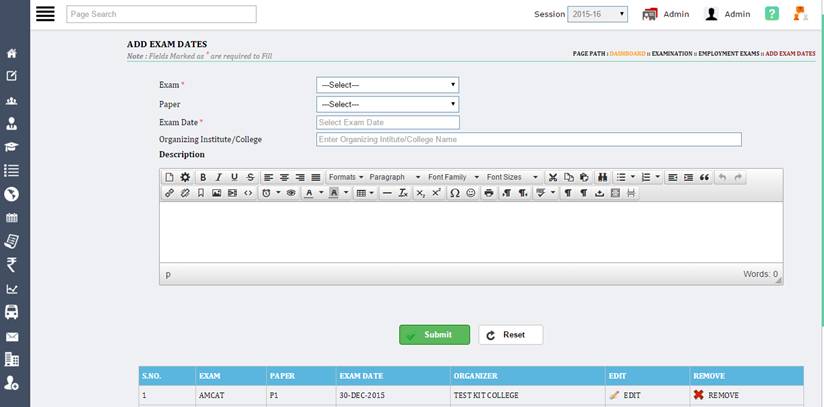The image size is (824, 407).
Task: Toggle bold formatting in editor
Action: click(x=203, y=177)
